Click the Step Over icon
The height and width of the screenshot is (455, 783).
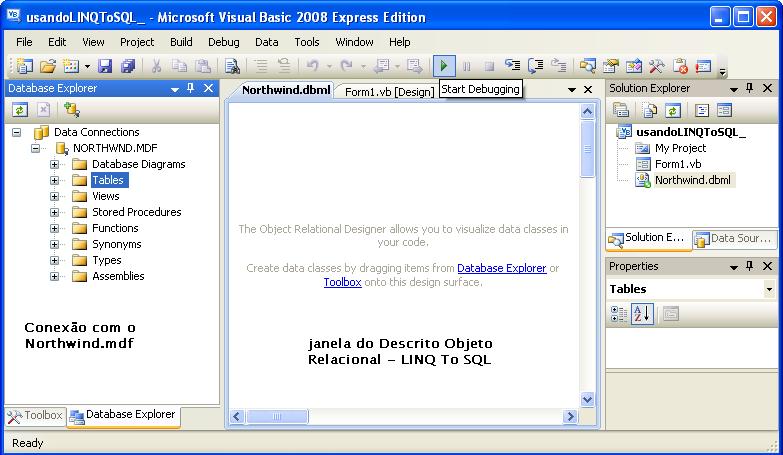click(x=536, y=66)
